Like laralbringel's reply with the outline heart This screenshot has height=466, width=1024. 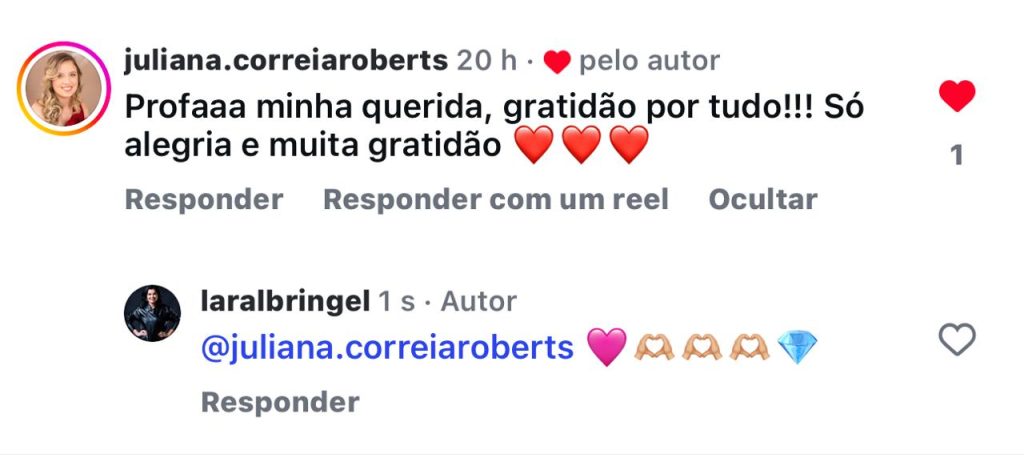[x=957, y=339]
